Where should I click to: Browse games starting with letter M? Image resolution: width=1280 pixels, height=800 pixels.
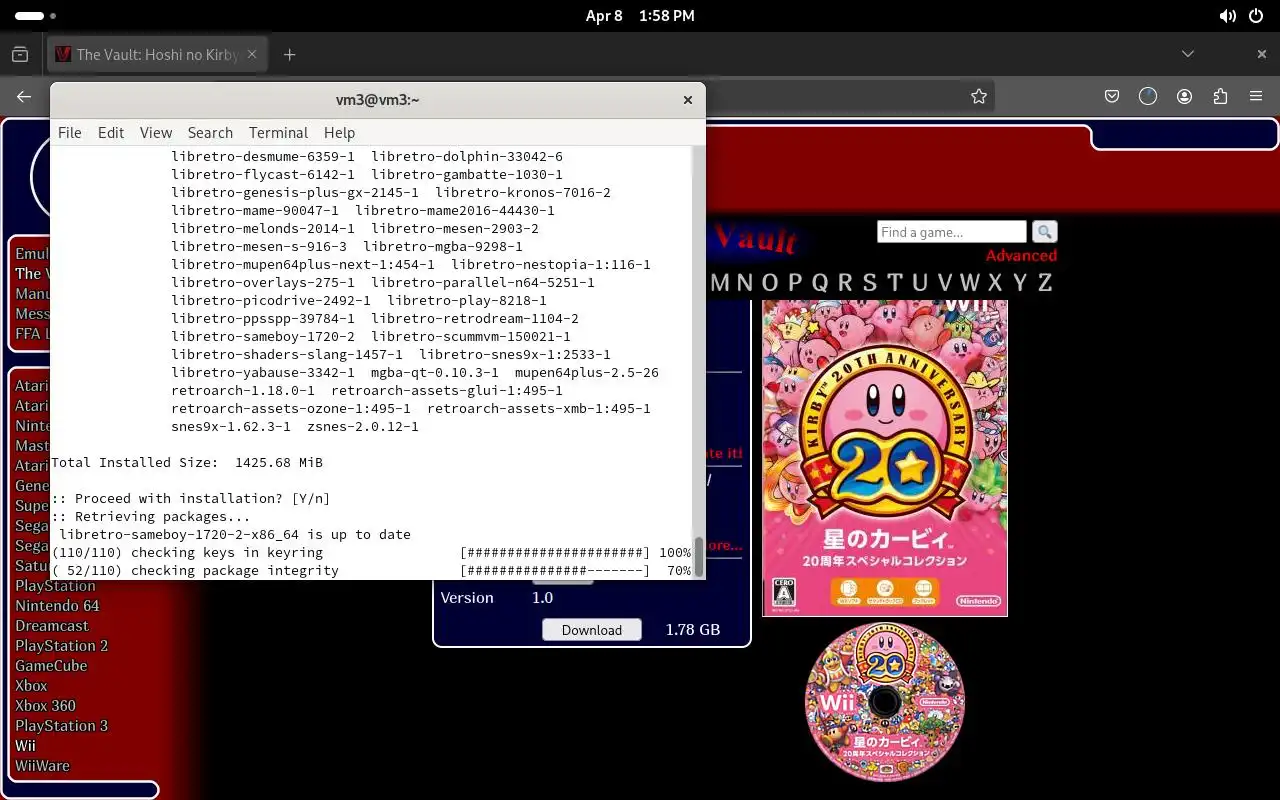(x=720, y=282)
